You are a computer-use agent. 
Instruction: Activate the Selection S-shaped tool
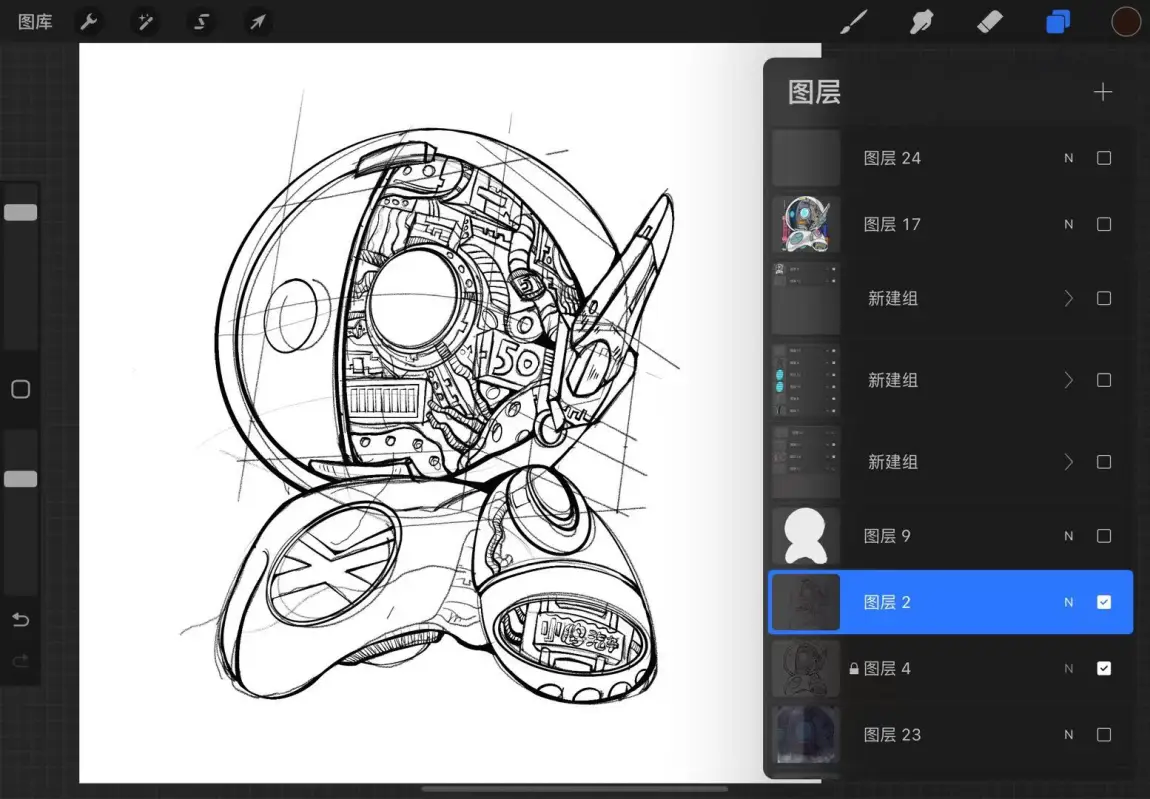[202, 22]
